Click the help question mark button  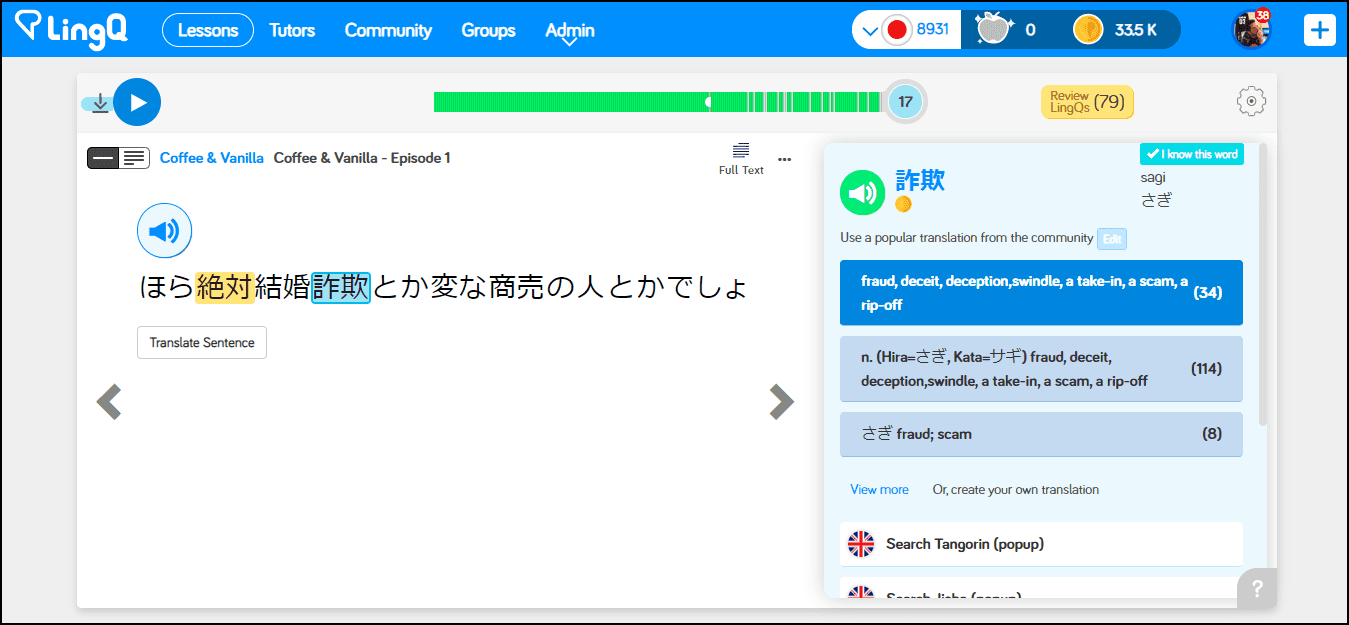(1257, 589)
